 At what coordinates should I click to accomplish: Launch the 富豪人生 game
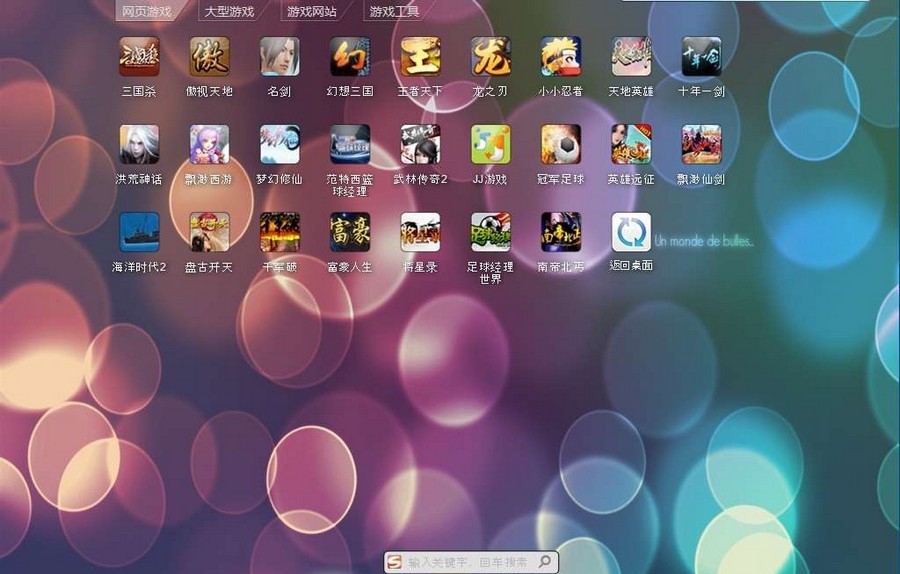(x=350, y=232)
